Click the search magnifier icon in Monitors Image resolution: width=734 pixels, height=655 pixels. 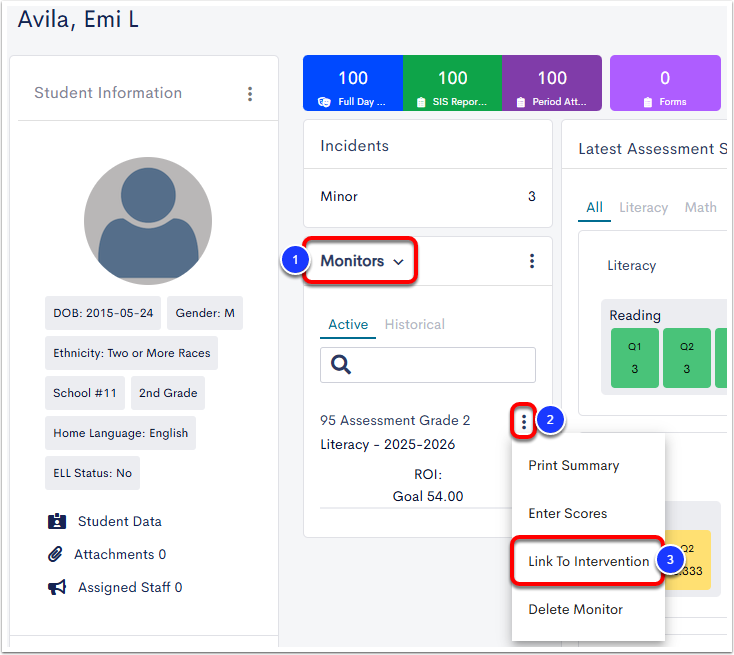click(x=341, y=364)
